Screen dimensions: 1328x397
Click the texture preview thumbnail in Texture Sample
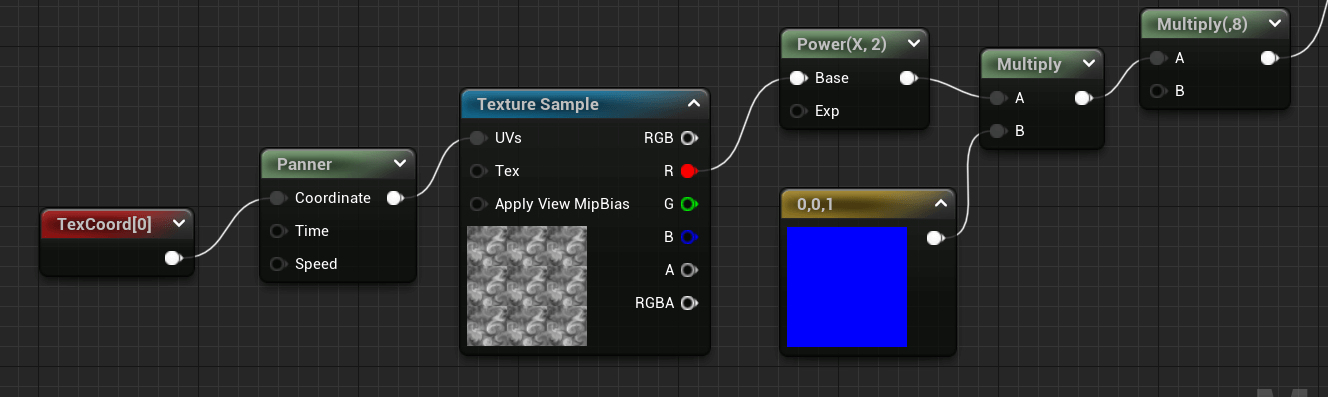click(527, 286)
